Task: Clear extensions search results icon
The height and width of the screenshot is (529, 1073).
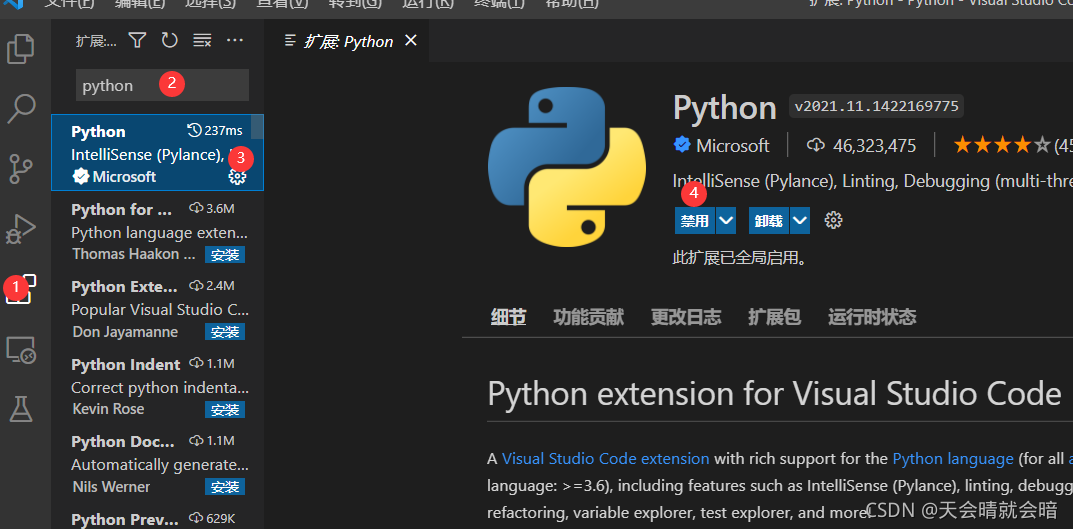Action: click(202, 40)
